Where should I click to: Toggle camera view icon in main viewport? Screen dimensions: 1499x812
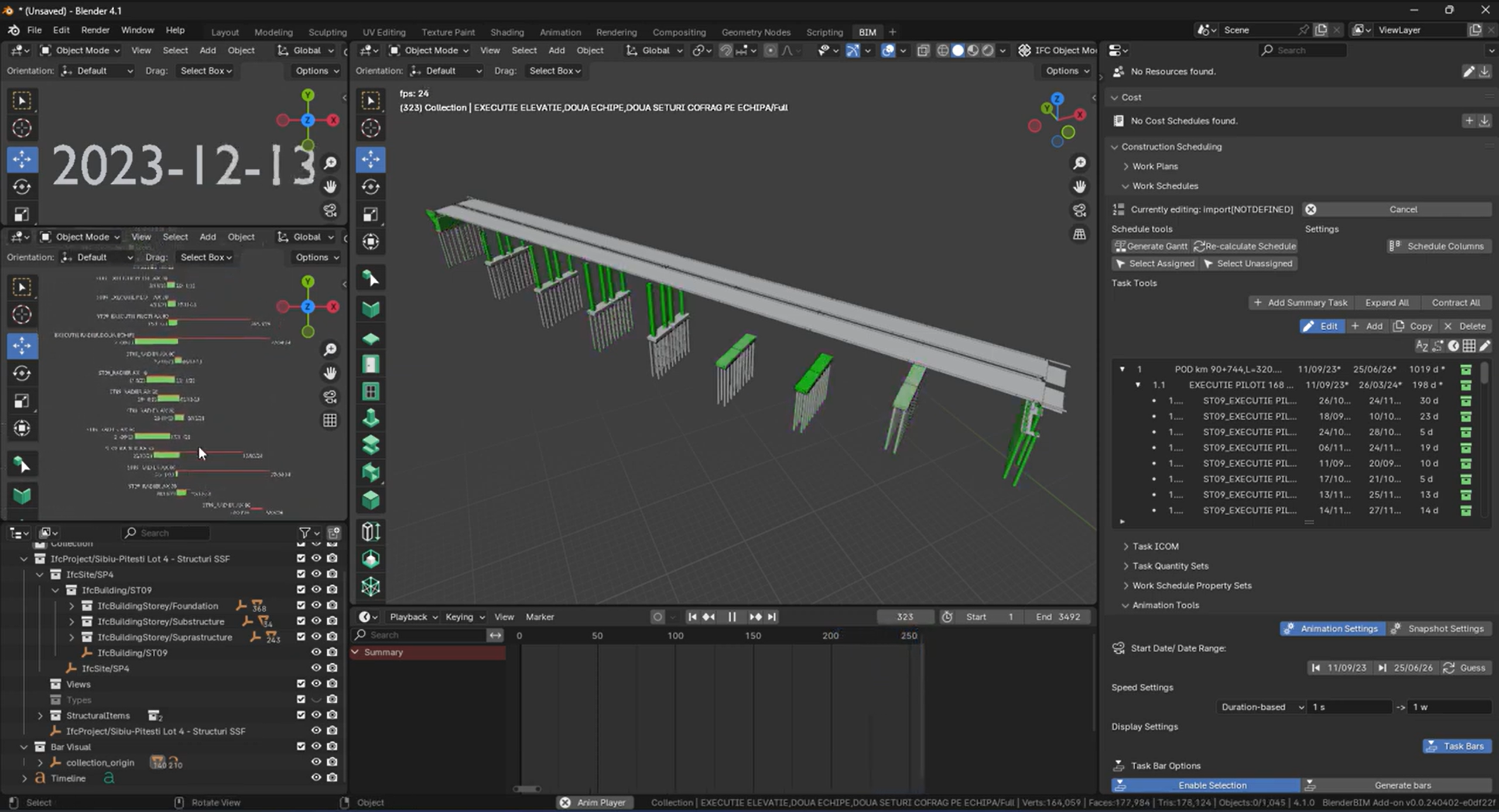coord(1079,210)
